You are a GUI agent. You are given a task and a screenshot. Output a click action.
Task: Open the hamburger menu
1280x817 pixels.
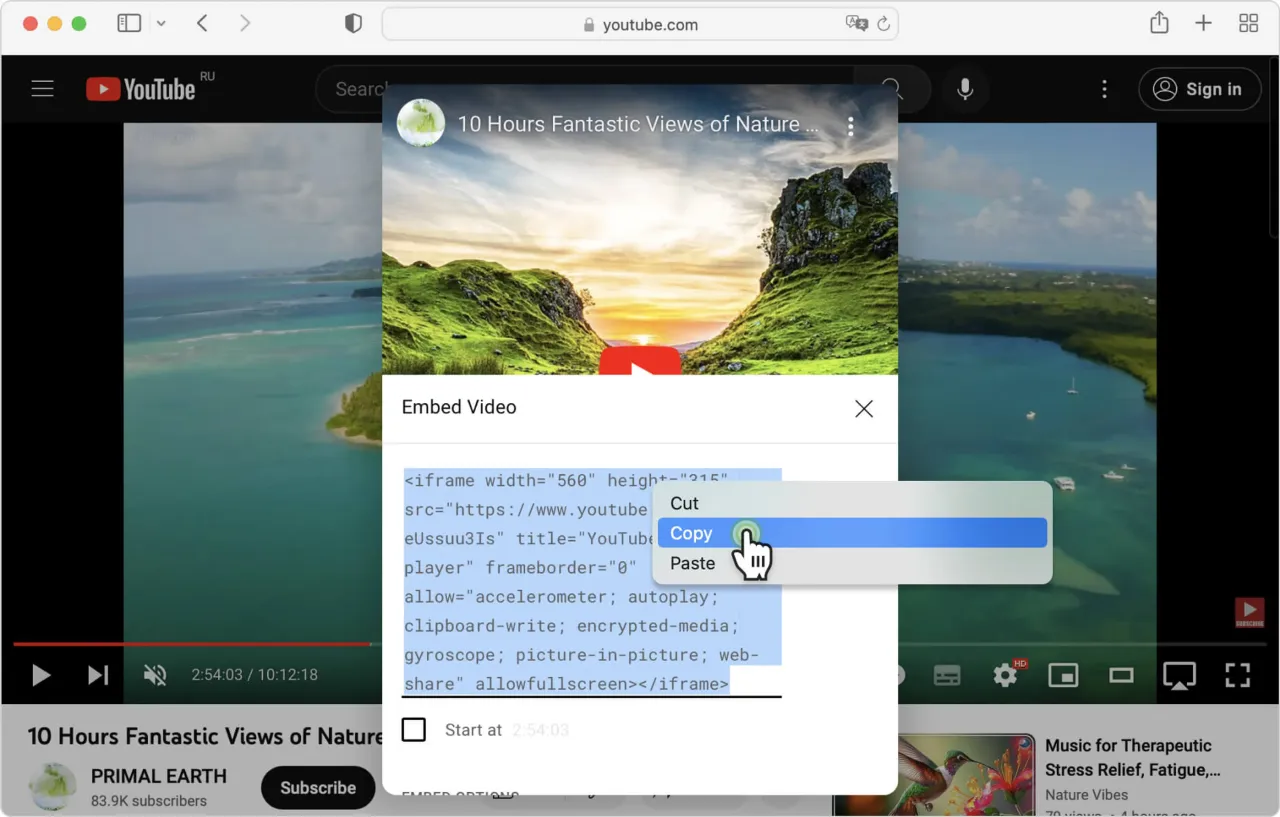[x=42, y=88]
